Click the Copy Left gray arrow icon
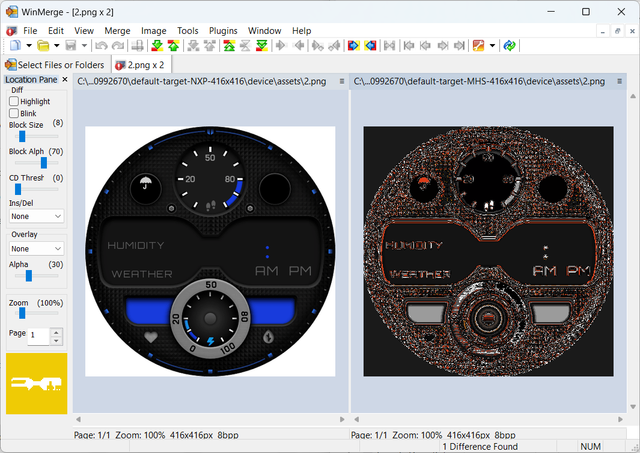The height and width of the screenshot is (453, 640). (x=299, y=45)
